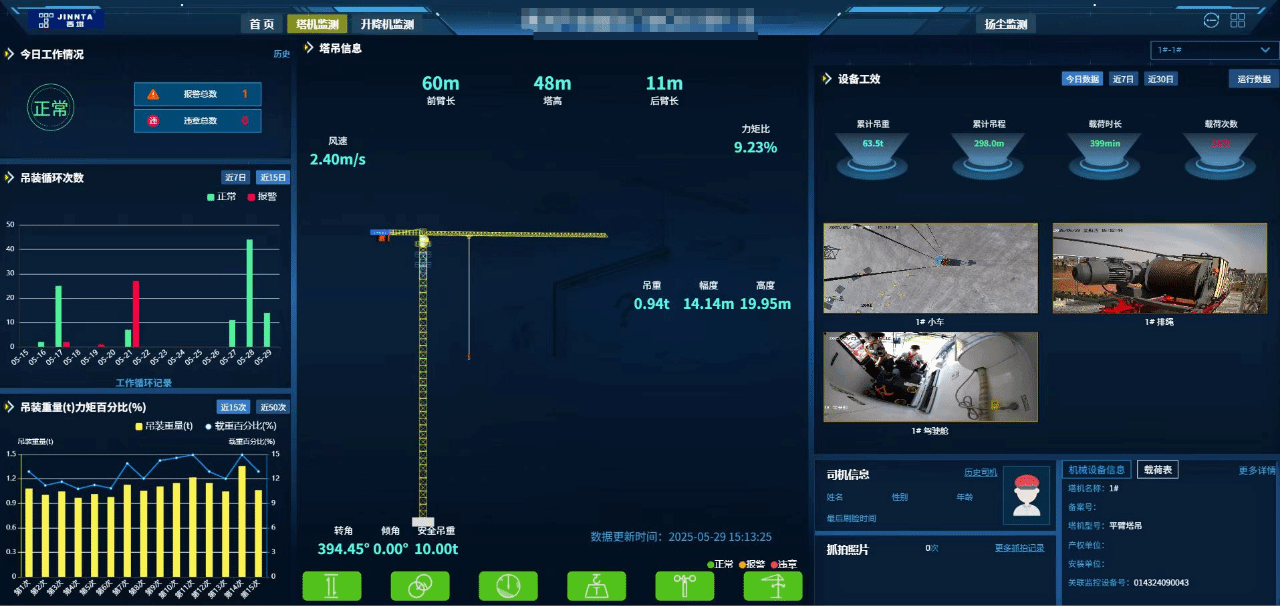Click the height limit (vertical arrows) icon button
Viewport: 1280px width, 606px height.
[x=332, y=586]
